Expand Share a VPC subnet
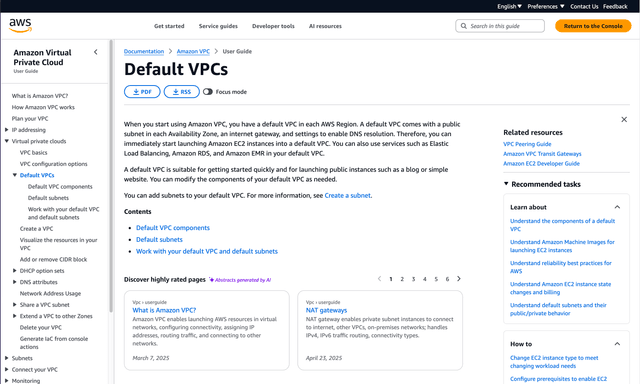The height and width of the screenshot is (384, 640). 15,304
